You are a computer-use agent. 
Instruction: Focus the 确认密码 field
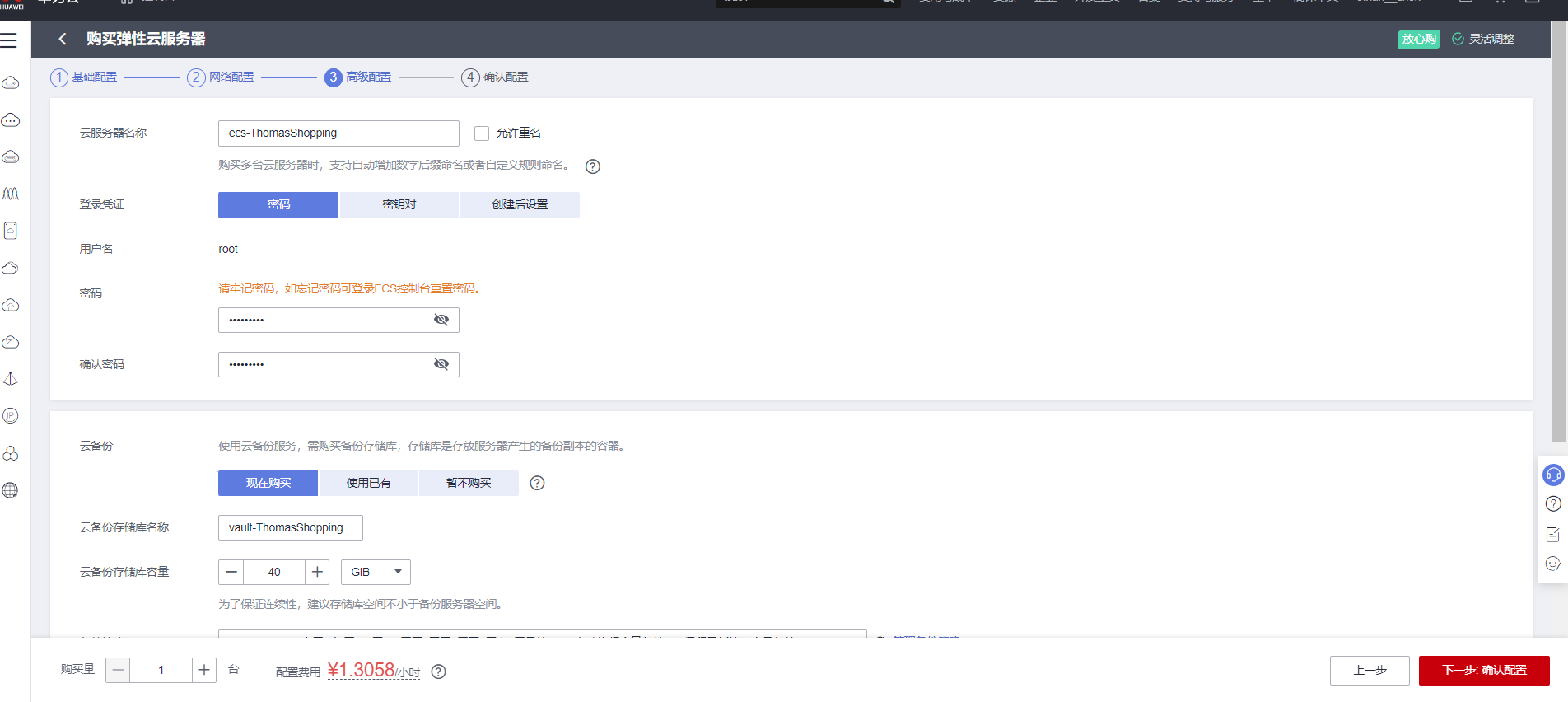[x=338, y=364]
